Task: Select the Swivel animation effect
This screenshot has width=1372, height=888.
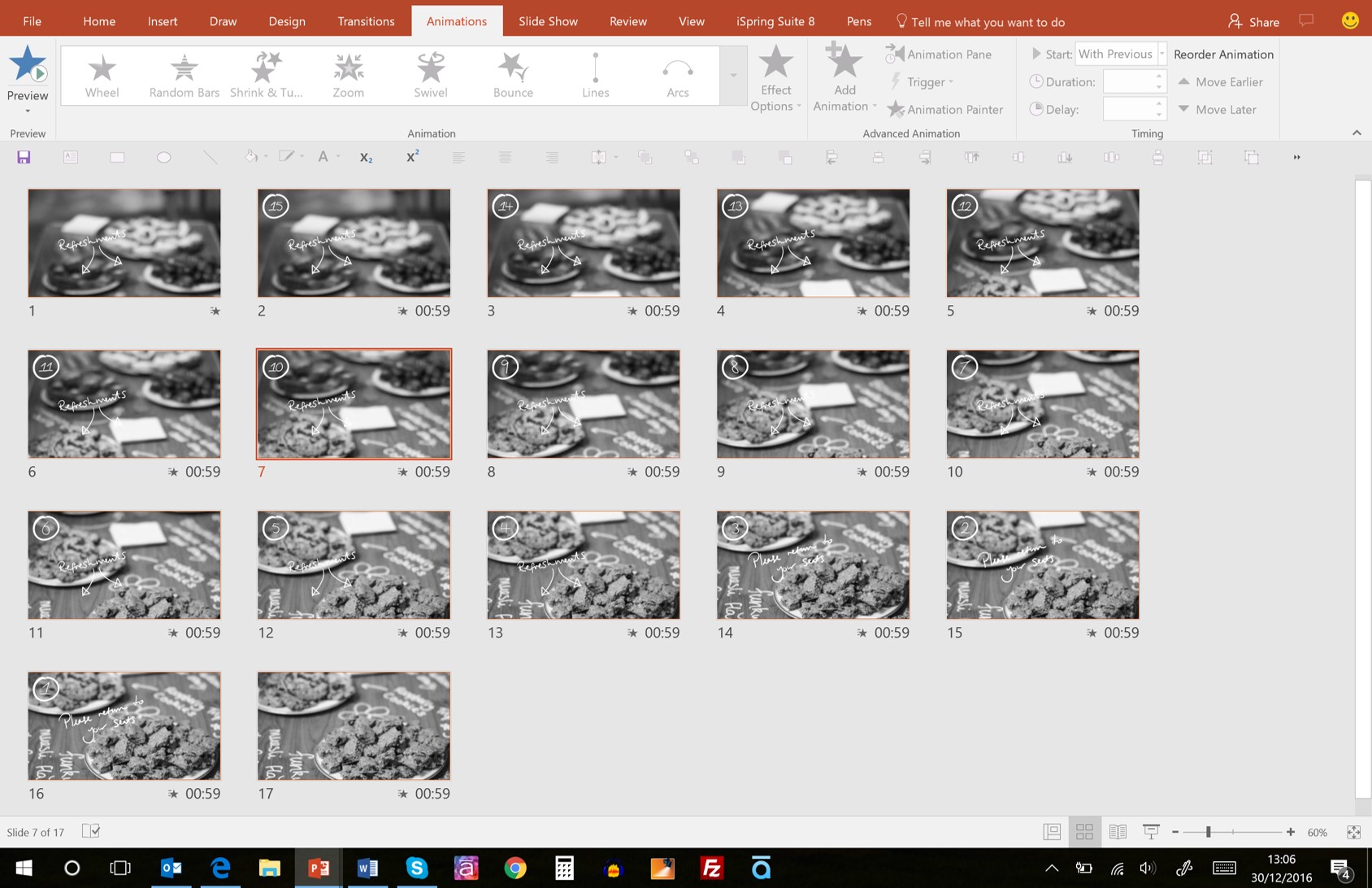Action: [430, 75]
